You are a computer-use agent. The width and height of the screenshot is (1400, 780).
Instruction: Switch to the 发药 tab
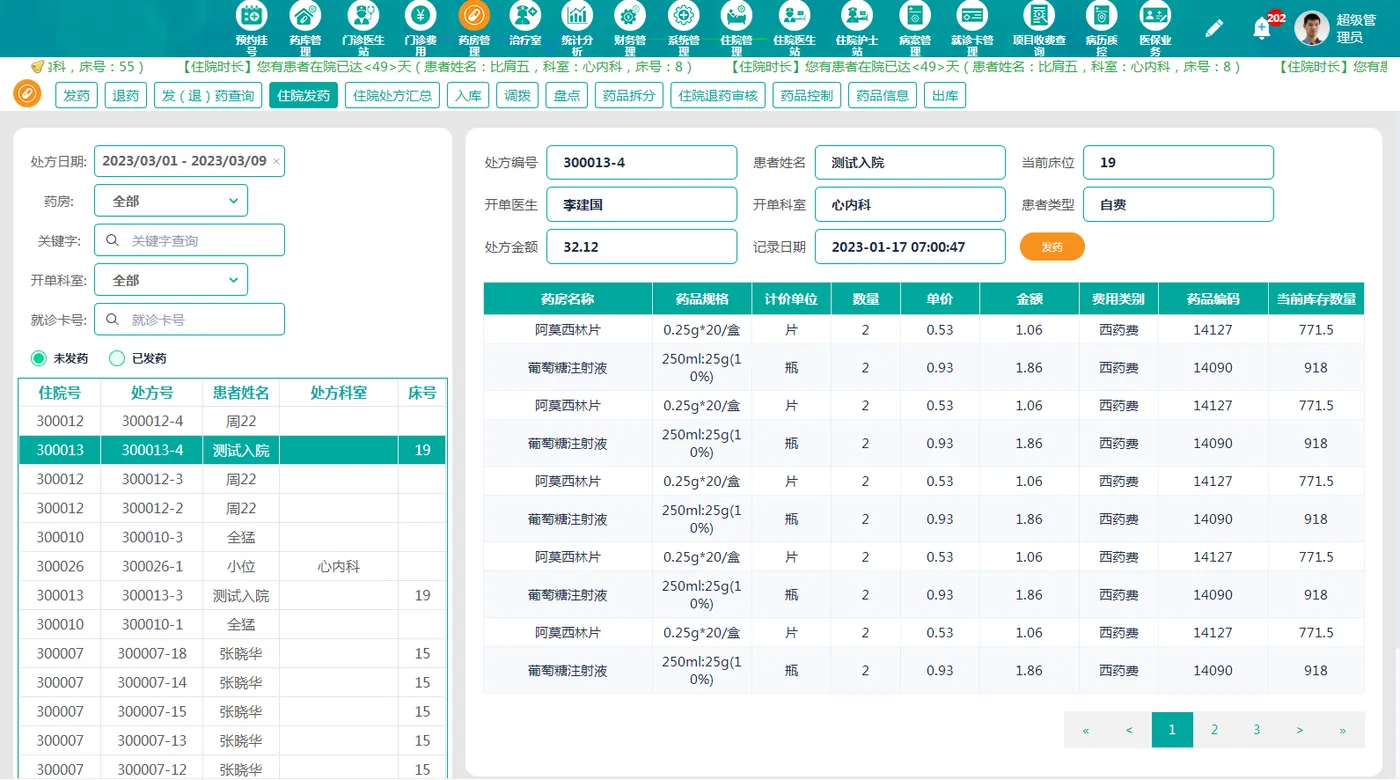point(77,96)
